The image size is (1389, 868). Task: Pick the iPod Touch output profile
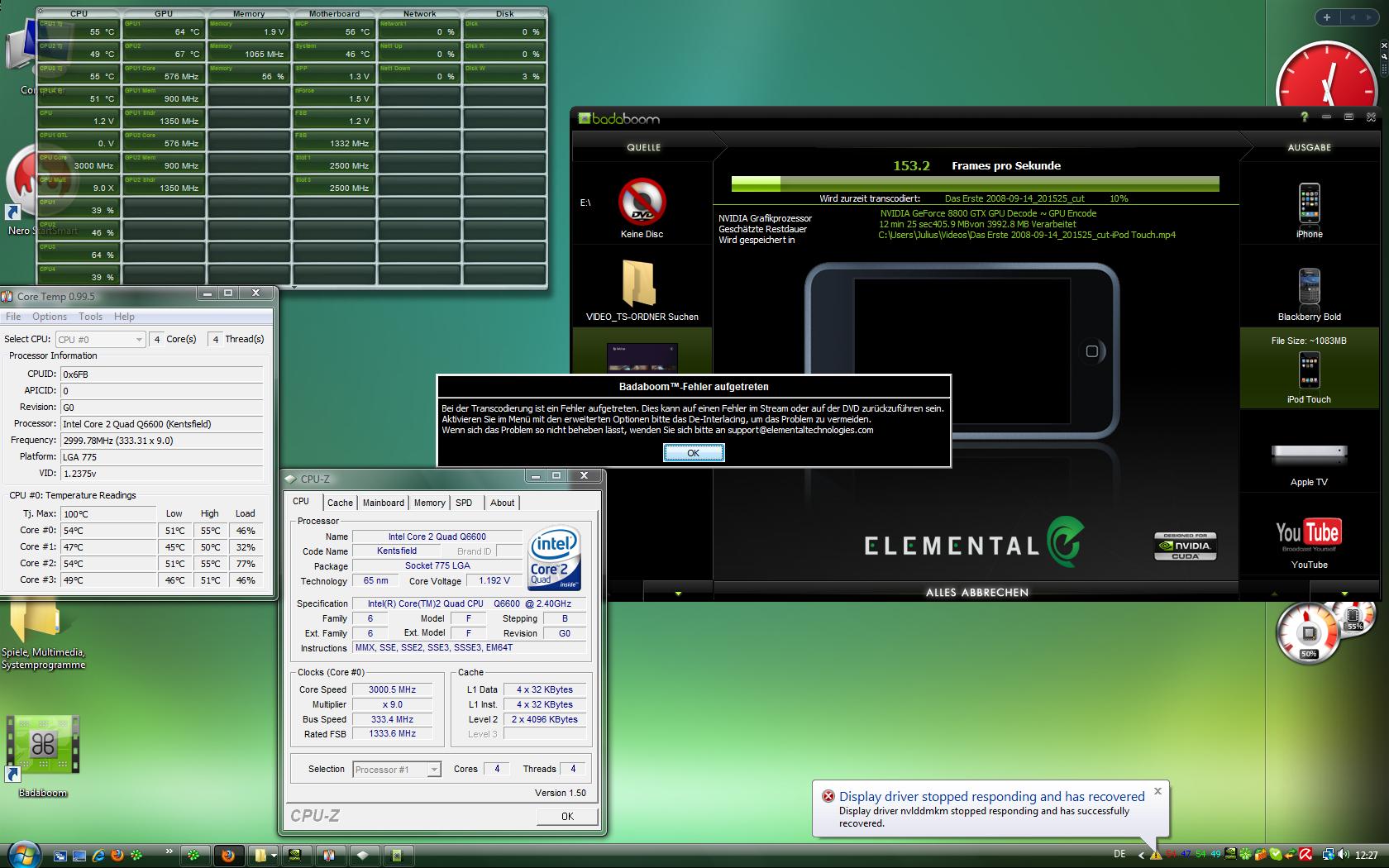click(x=1309, y=370)
